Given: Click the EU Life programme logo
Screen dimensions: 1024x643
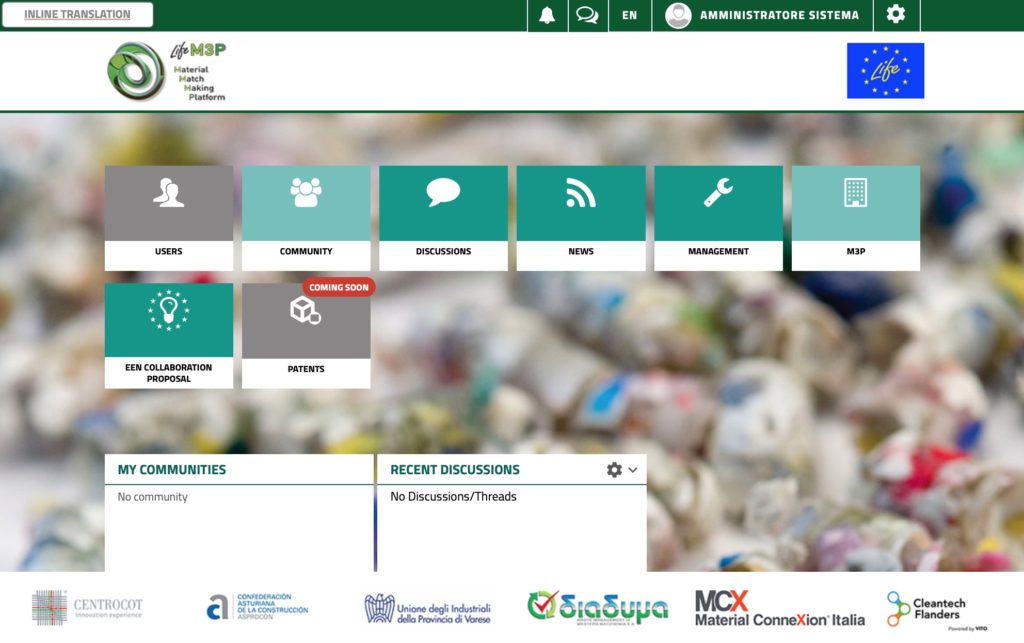Looking at the screenshot, I should click(x=885, y=71).
